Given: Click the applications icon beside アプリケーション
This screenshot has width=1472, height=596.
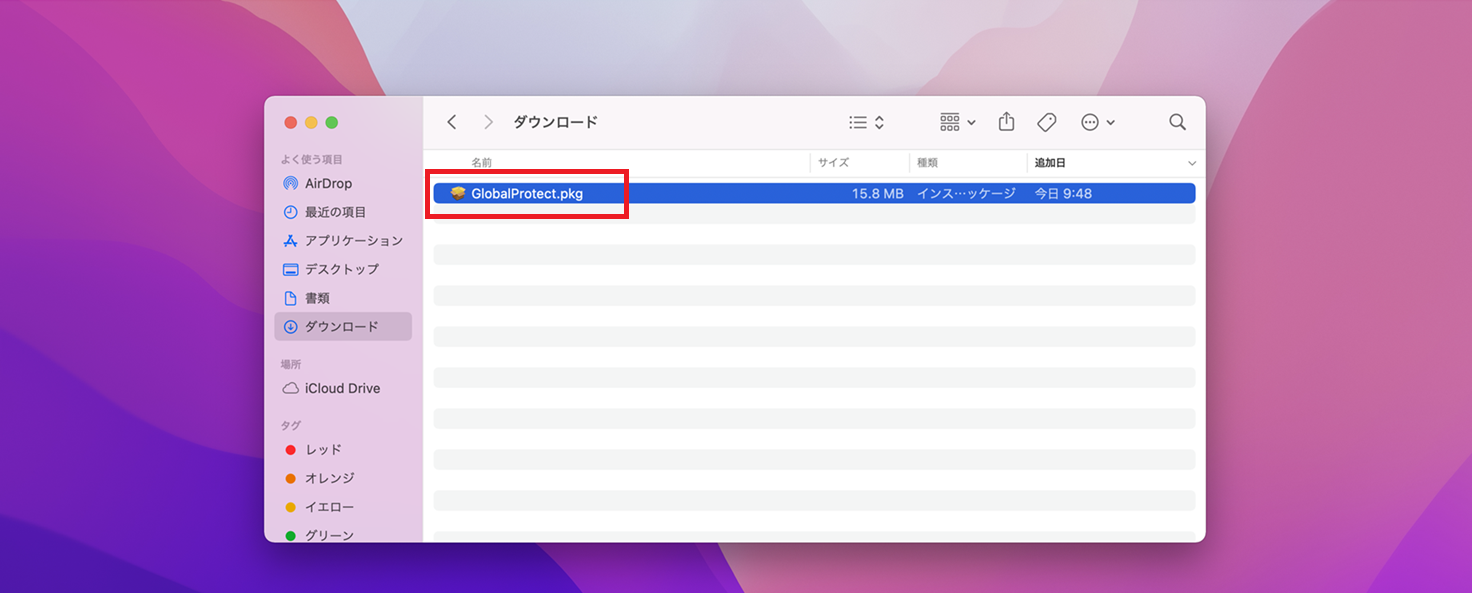Looking at the screenshot, I should pos(290,241).
